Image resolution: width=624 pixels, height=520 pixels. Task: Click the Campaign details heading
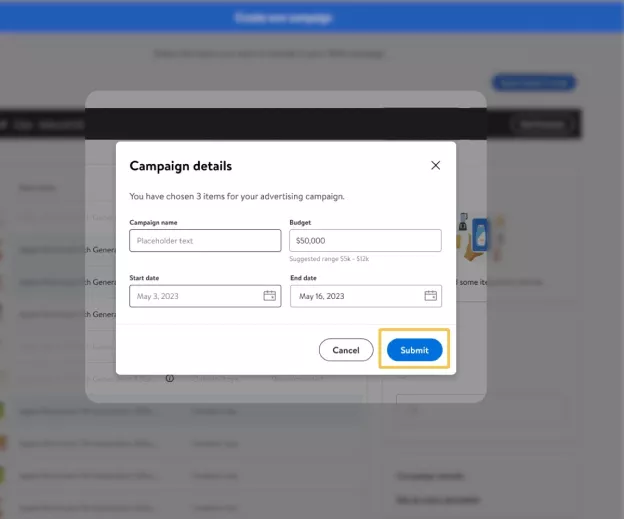(x=181, y=166)
